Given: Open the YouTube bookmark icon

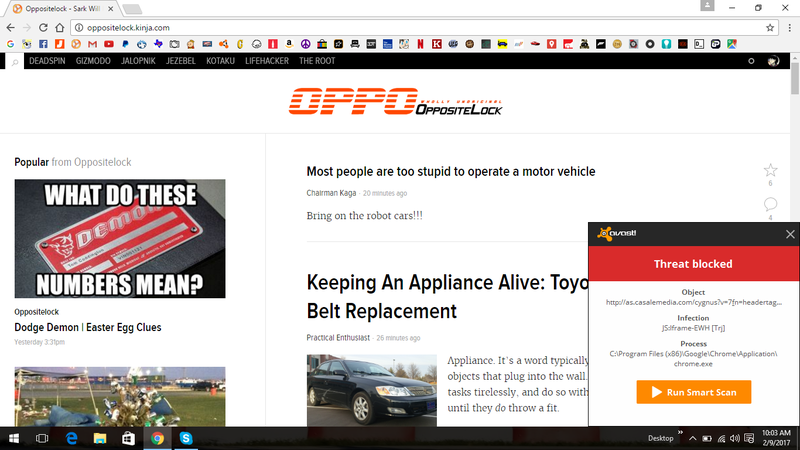Looking at the screenshot, I should [109, 44].
